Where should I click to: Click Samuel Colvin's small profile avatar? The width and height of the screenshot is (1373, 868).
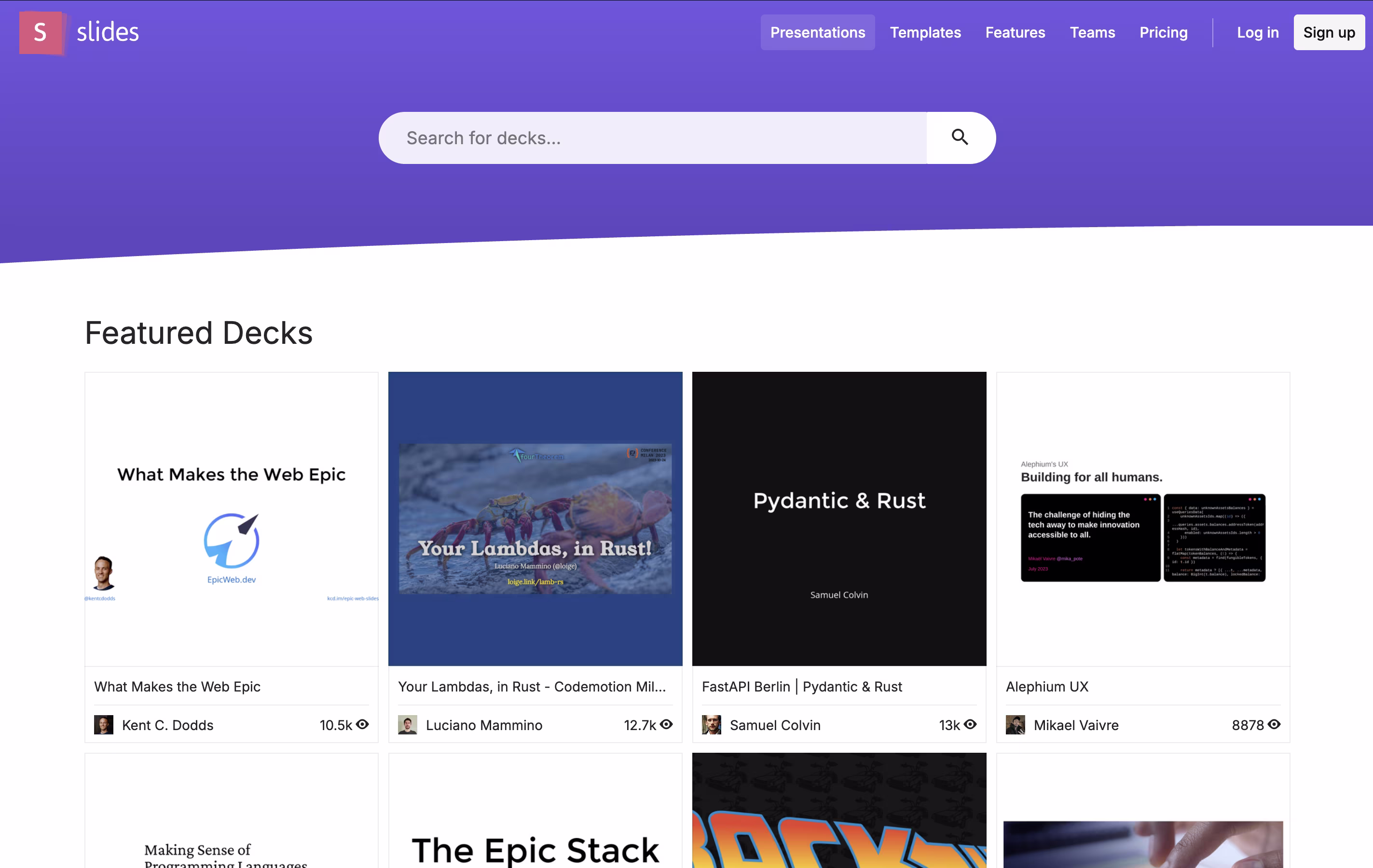pos(711,725)
